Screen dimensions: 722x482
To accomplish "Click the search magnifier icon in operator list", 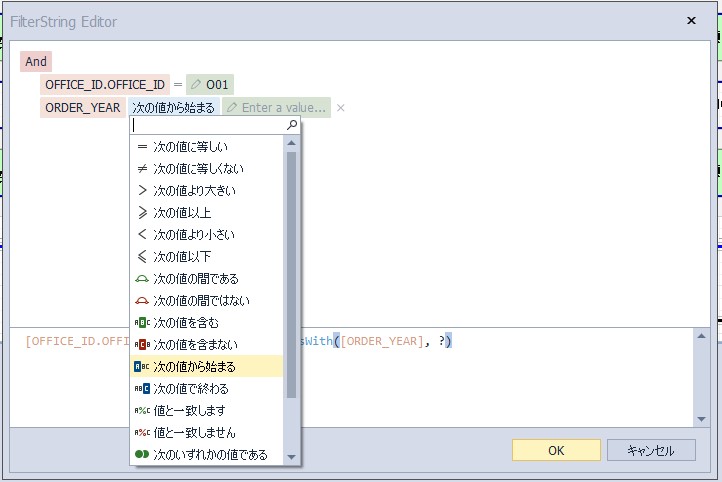I will (x=292, y=125).
